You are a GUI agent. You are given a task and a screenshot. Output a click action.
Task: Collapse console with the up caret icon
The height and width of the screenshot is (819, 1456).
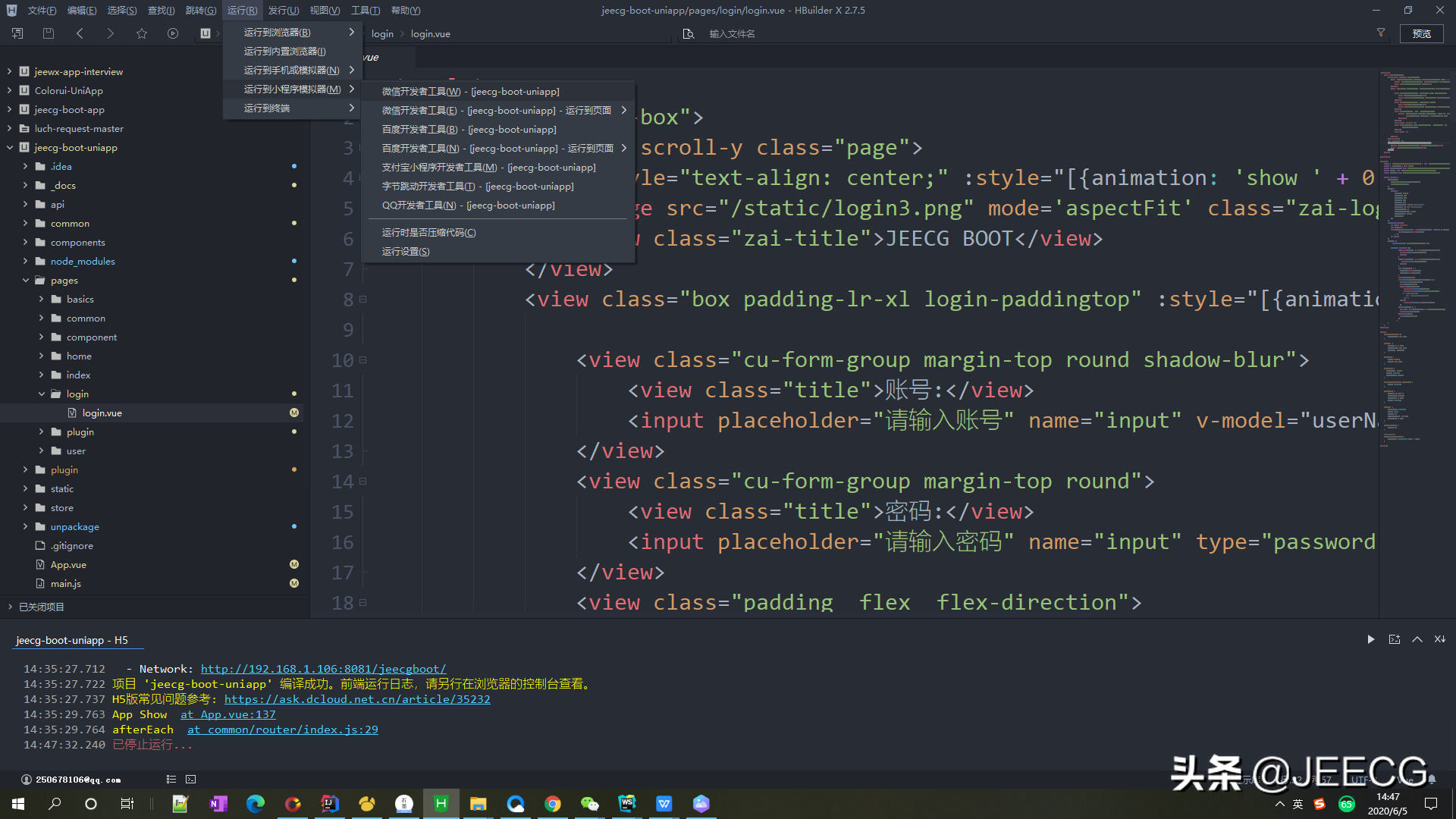coord(1417,639)
